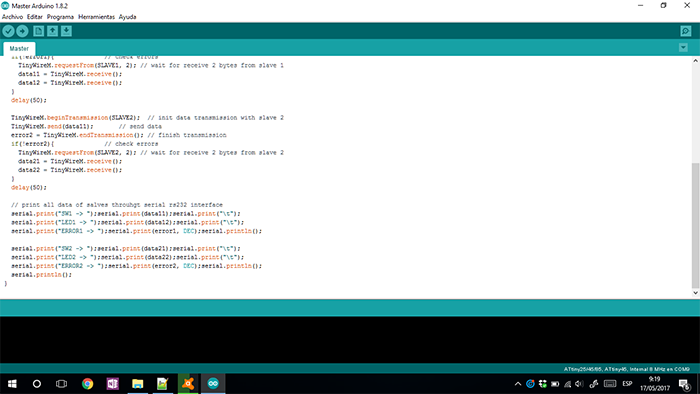Image resolution: width=700 pixels, height=394 pixels.
Task: Open the Archivo menu
Action: pyautogui.click(x=12, y=17)
